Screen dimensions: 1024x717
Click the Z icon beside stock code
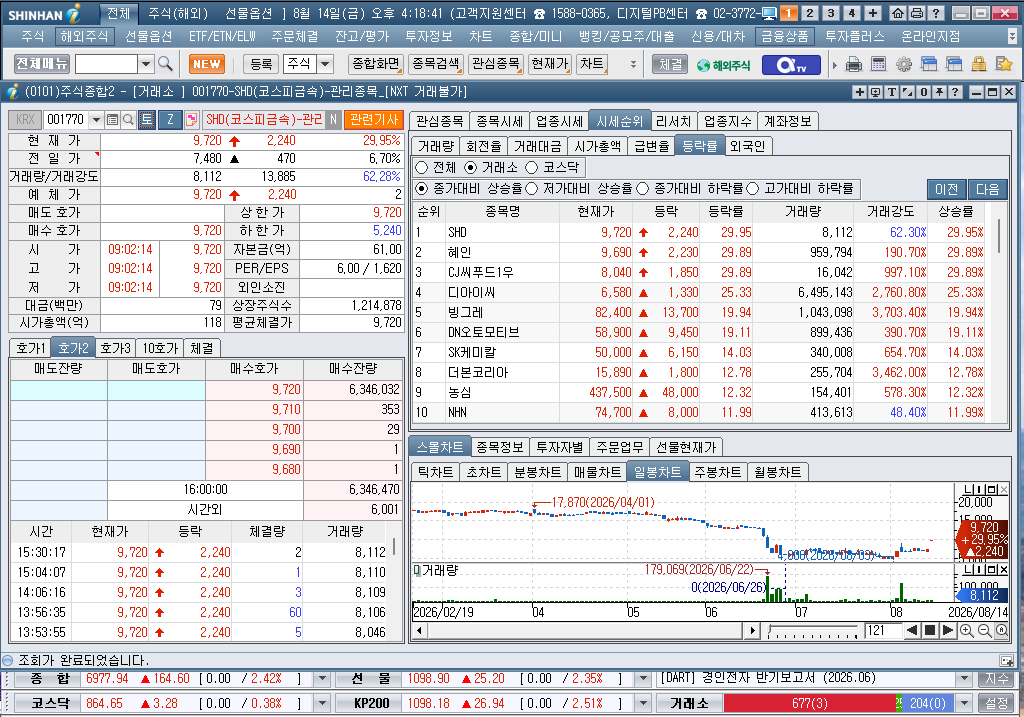[170, 120]
